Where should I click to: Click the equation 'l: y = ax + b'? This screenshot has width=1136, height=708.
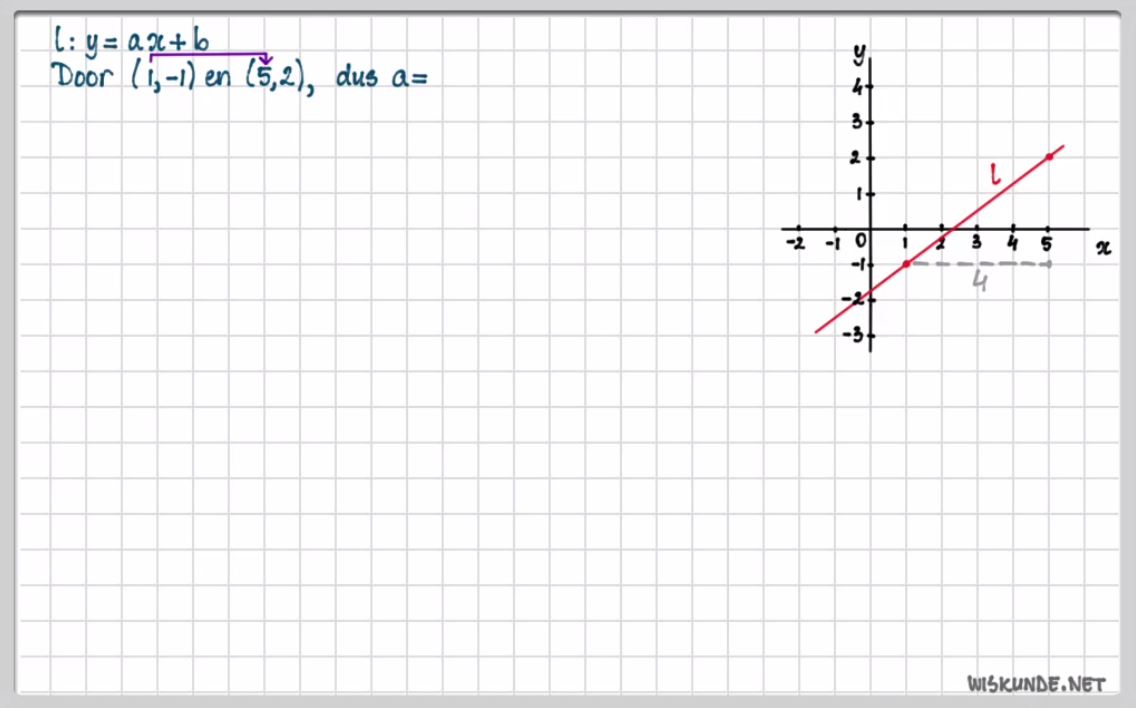click(x=132, y=41)
